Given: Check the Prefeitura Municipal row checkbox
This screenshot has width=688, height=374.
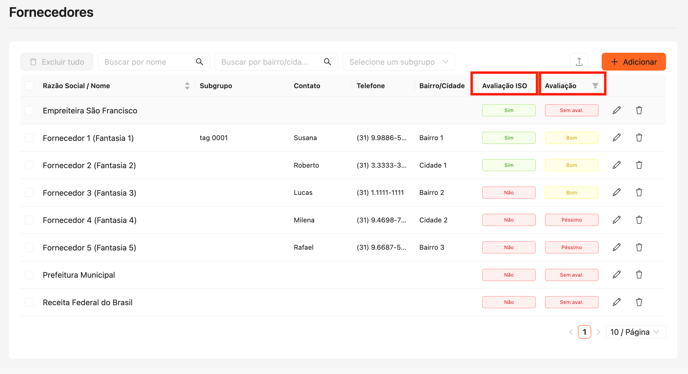Looking at the screenshot, I should pyautogui.click(x=29, y=275).
